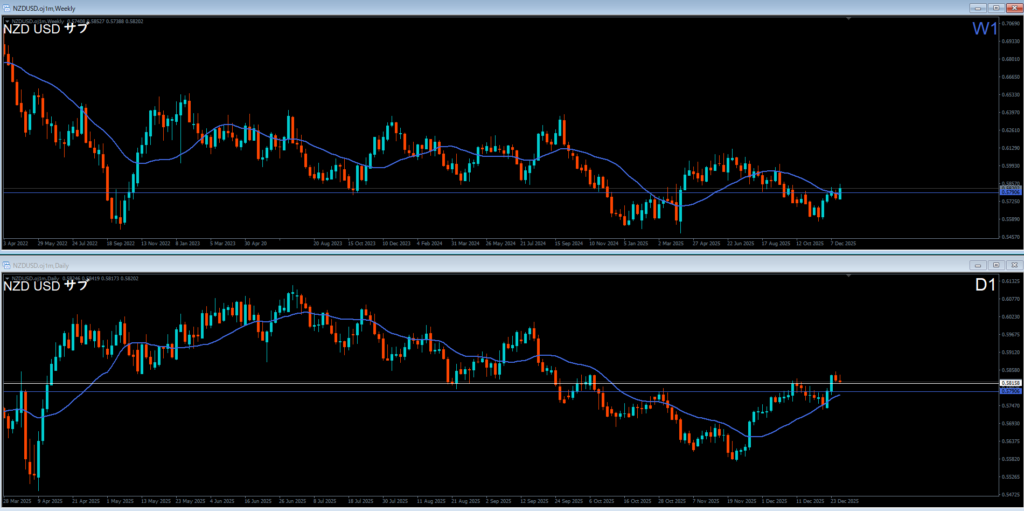The image size is (1024, 511).
Task: Close the NZDUSD Daily chart window
Action: point(1014,265)
